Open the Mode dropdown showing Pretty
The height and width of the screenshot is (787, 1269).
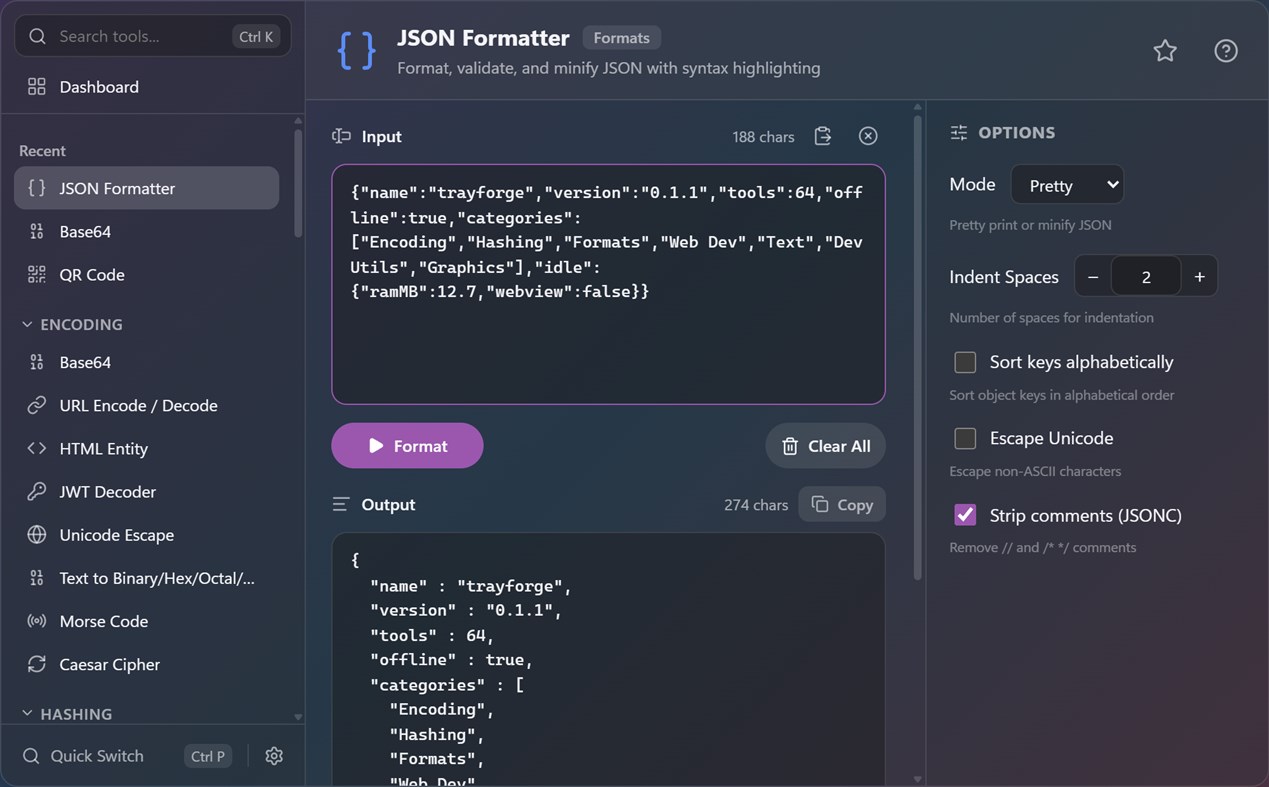1067,185
